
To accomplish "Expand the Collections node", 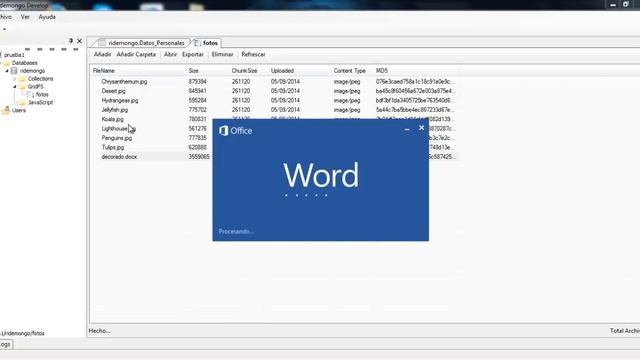I will tap(15, 79).
